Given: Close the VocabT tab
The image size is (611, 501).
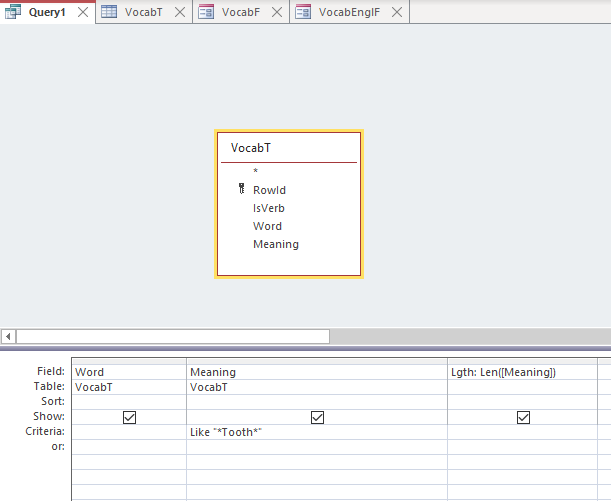Looking at the screenshot, I should [180, 12].
